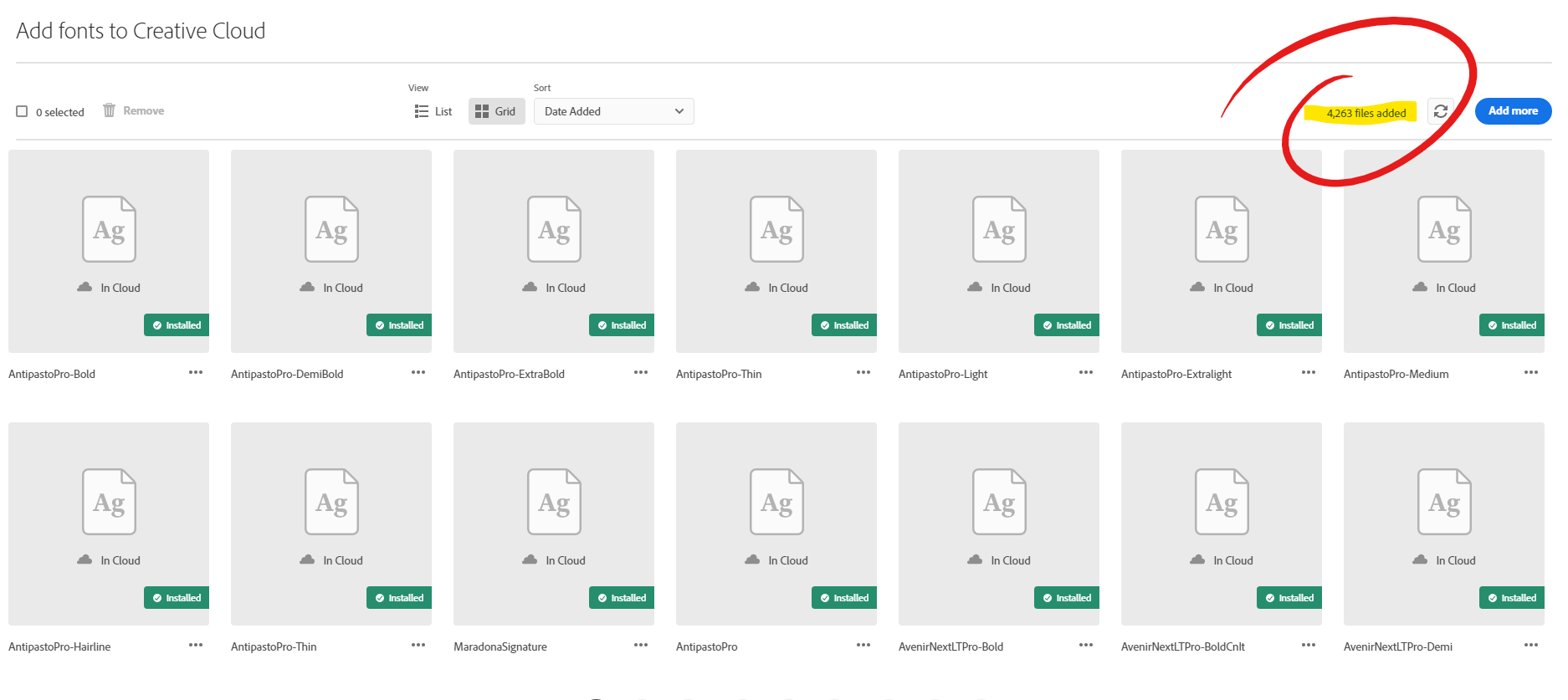
Task: Select the AvenirNextLTPro-BoldCnIt font card thumbnail
Action: point(1222,524)
